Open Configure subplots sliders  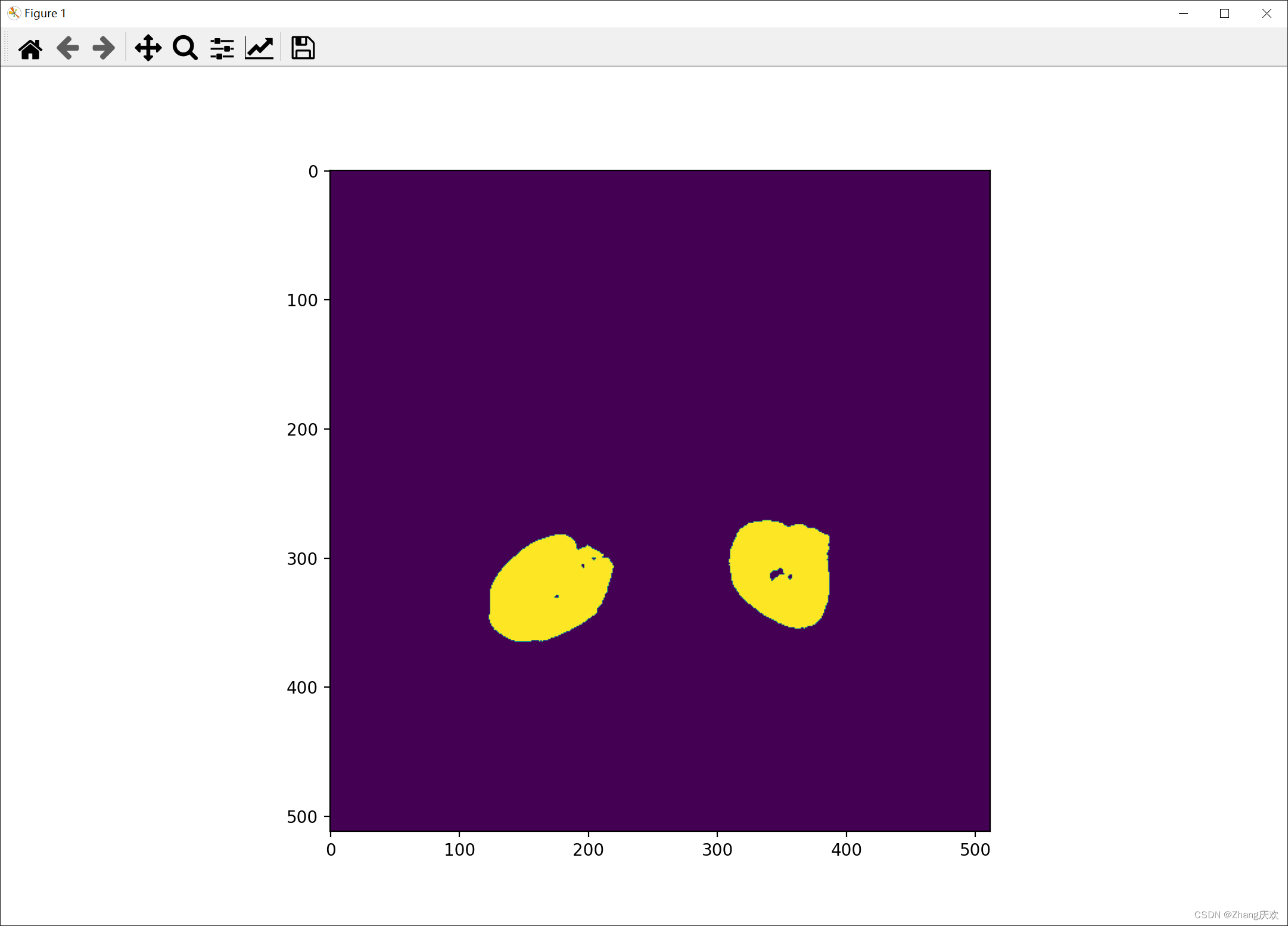(x=222, y=48)
